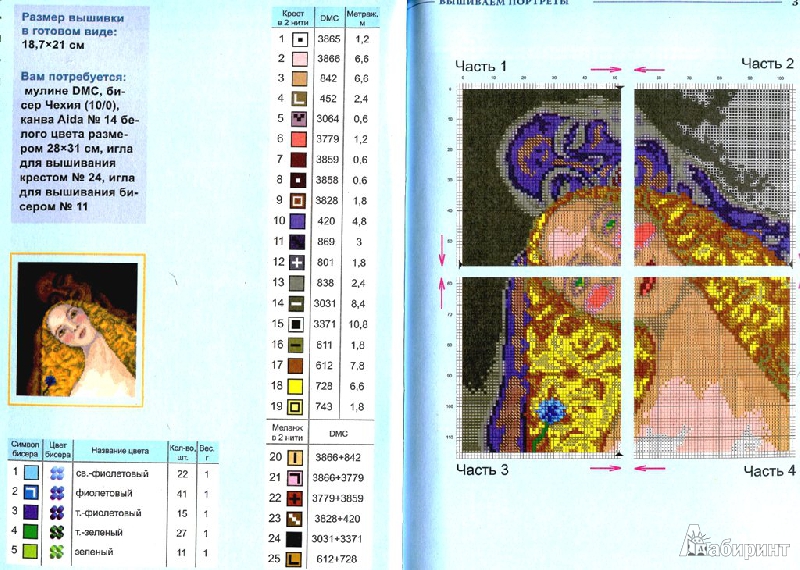This screenshot has width=800, height=570.
Task: Click bead quantity '41' for фиолетовый
Action: 183,494
